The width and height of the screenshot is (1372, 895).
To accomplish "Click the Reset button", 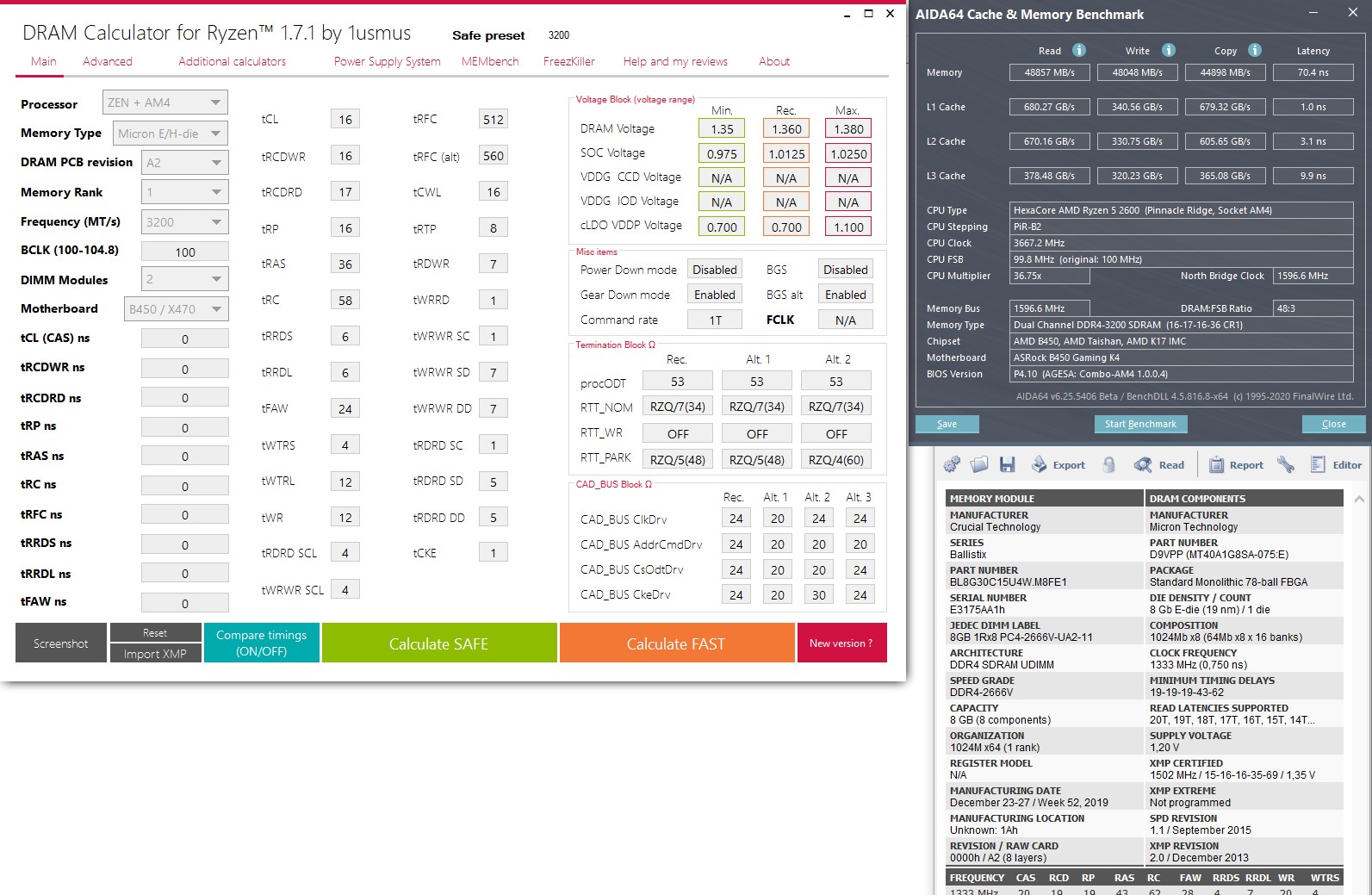I will point(155,632).
